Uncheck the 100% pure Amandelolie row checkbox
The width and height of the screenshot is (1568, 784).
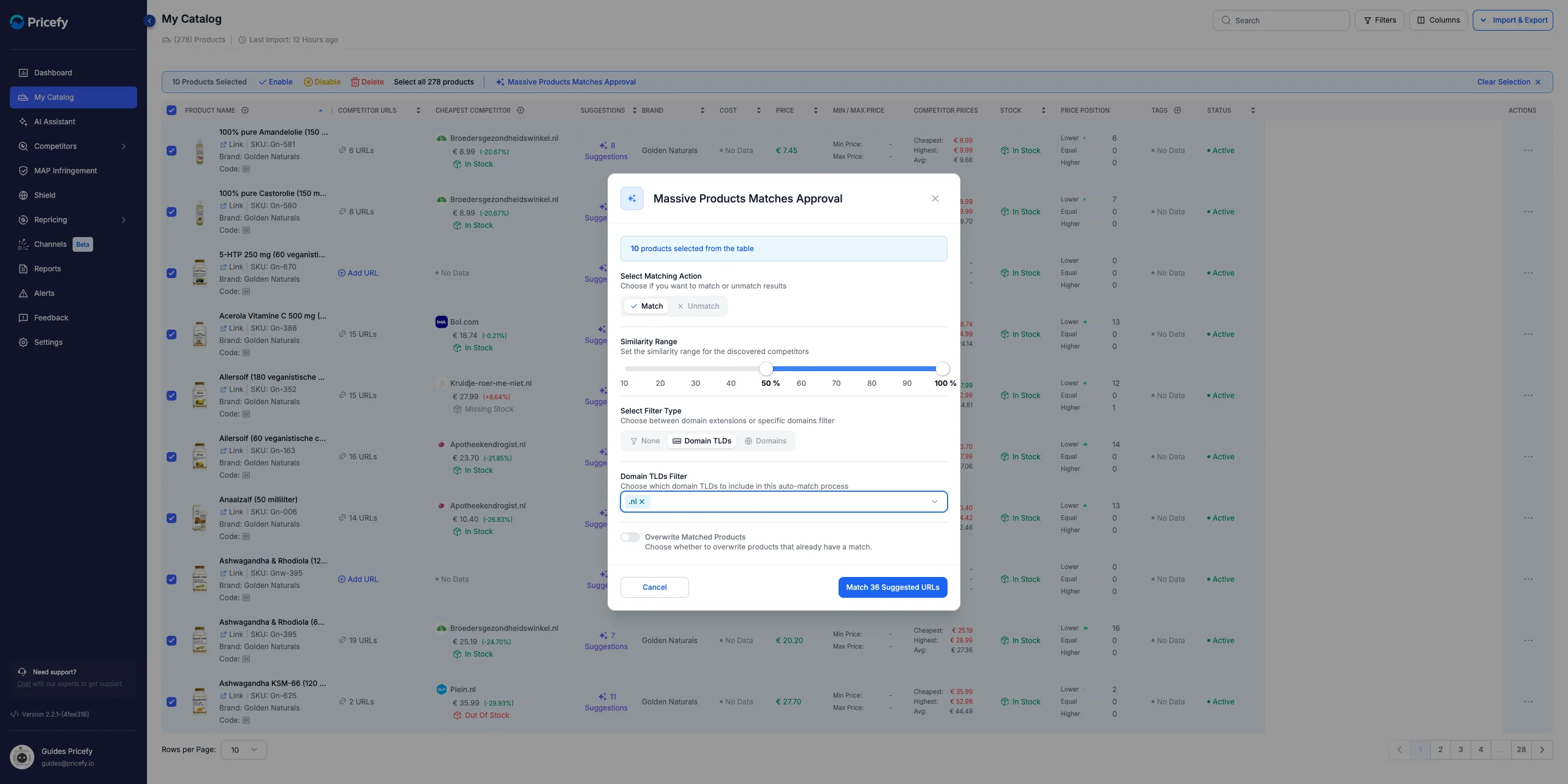(x=171, y=151)
